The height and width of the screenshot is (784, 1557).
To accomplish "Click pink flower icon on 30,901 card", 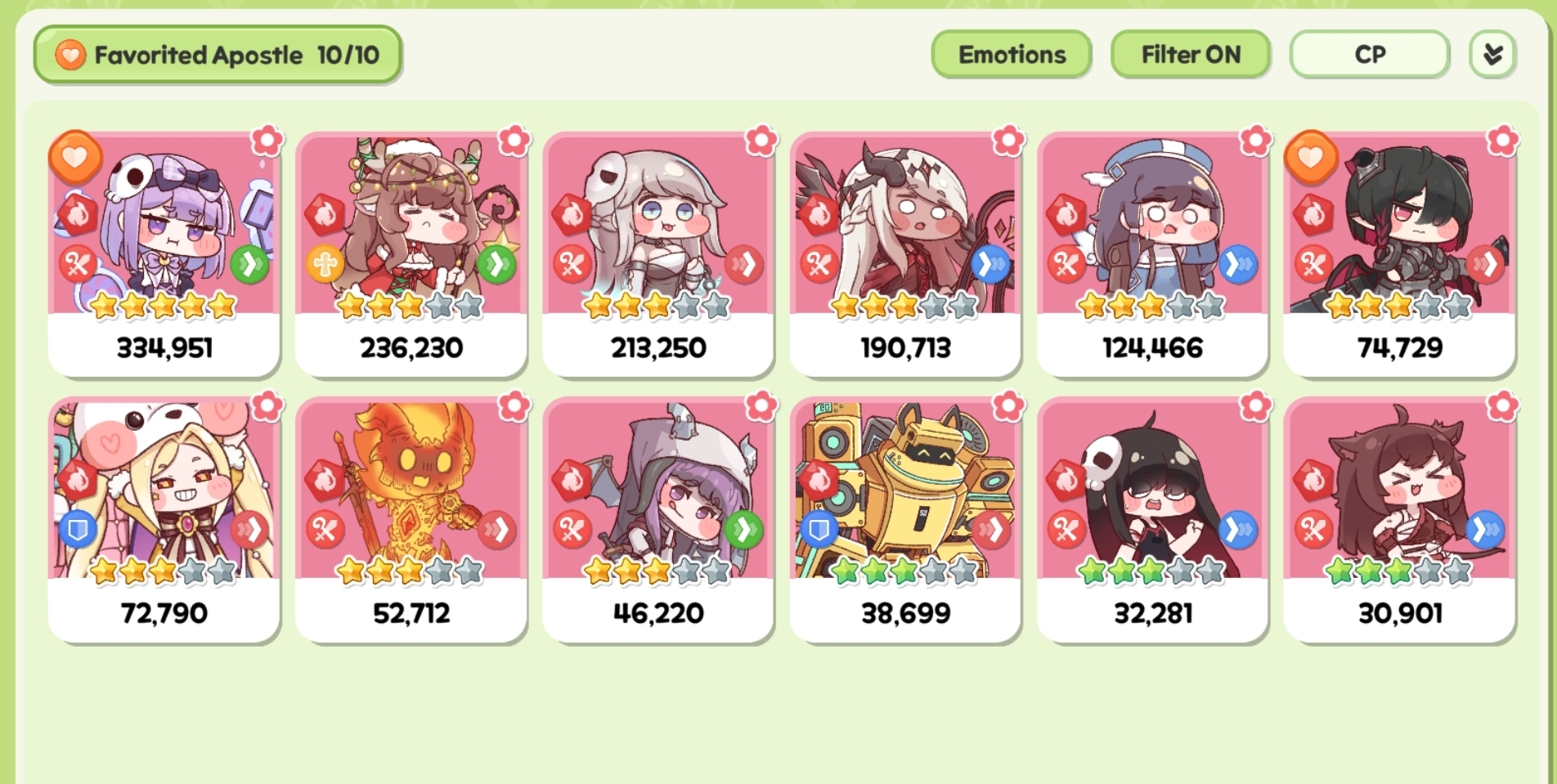I will [x=1503, y=406].
